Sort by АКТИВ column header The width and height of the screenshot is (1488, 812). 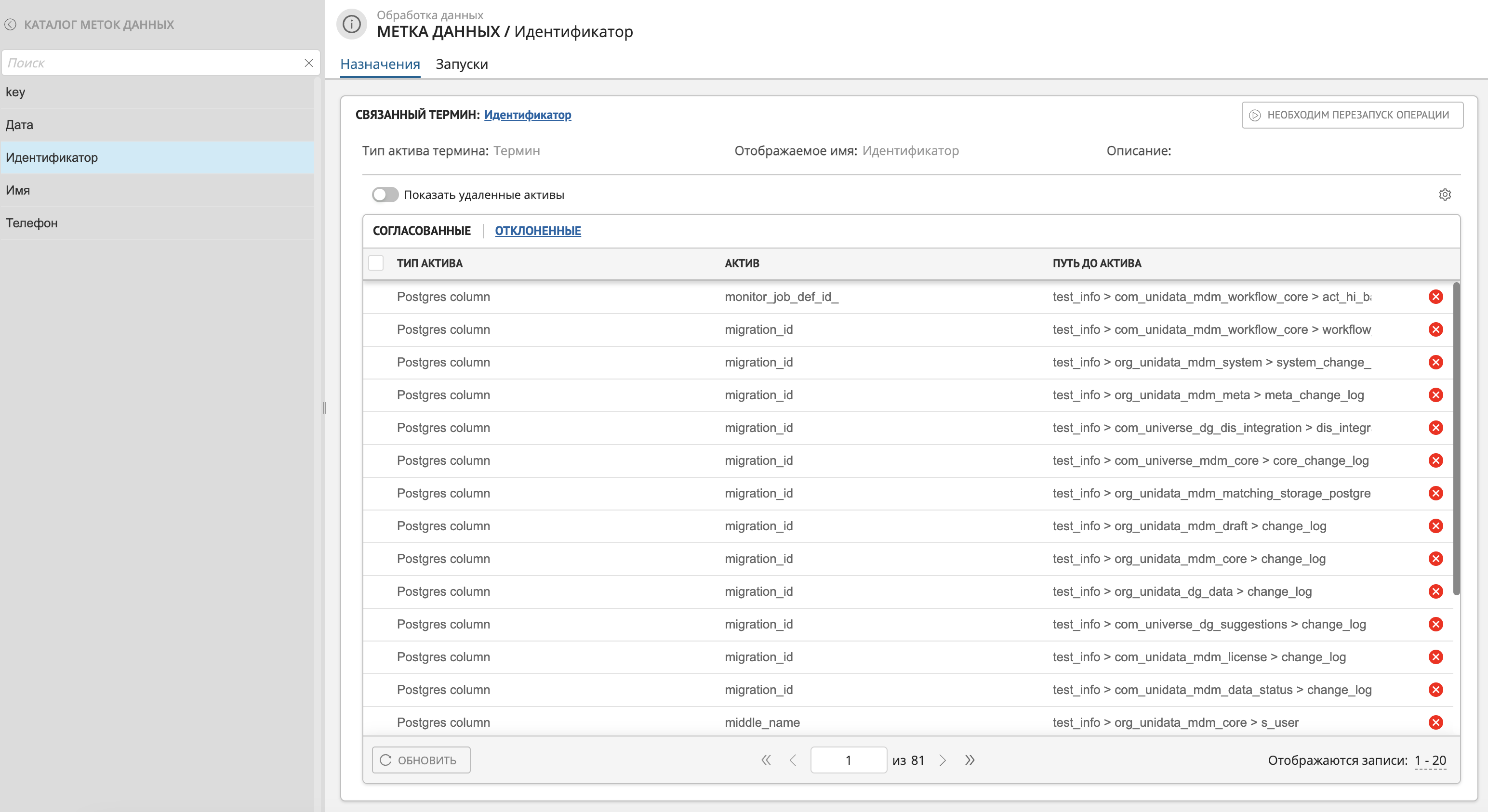click(x=742, y=263)
